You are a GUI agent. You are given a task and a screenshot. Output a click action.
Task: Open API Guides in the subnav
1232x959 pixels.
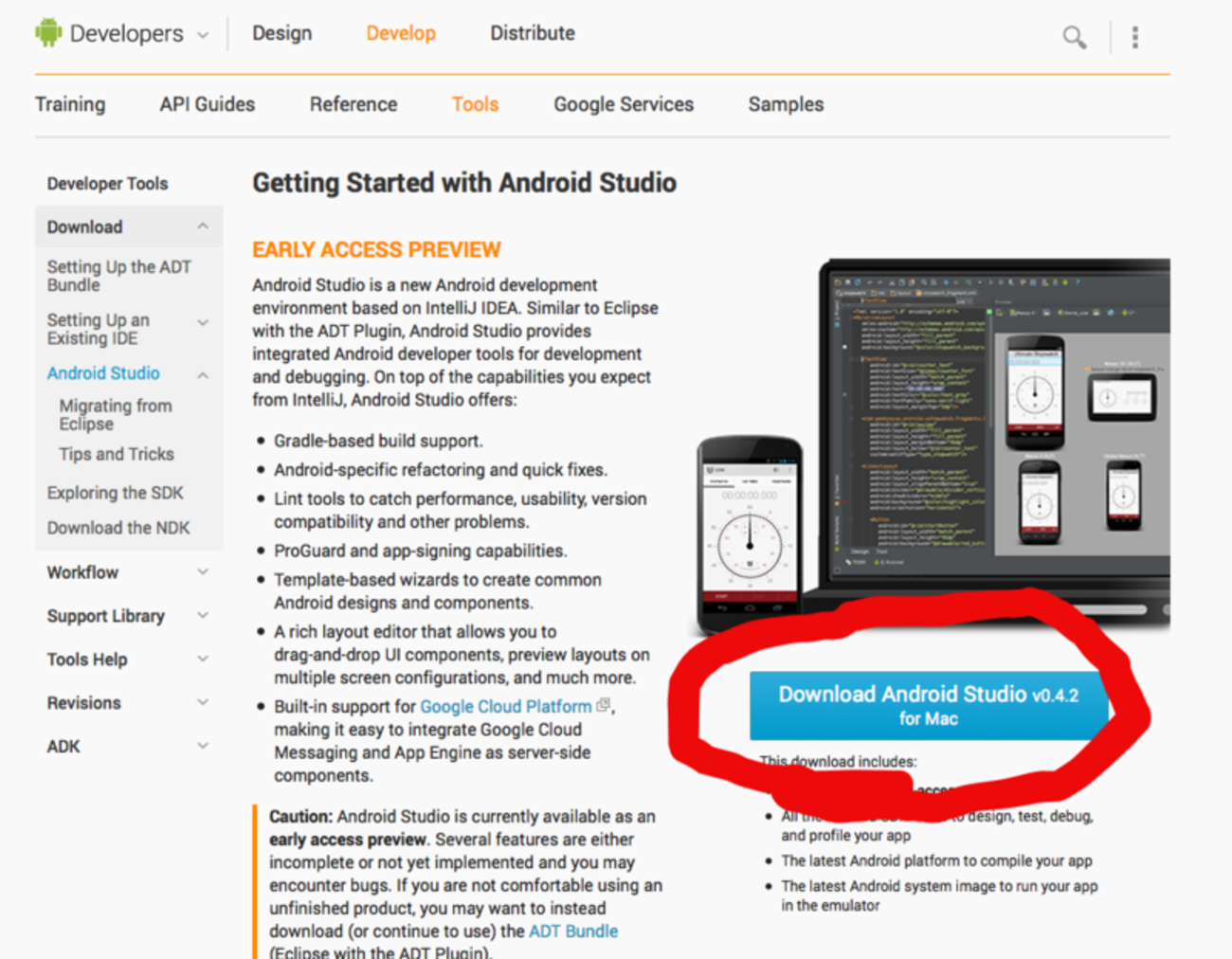(x=208, y=104)
